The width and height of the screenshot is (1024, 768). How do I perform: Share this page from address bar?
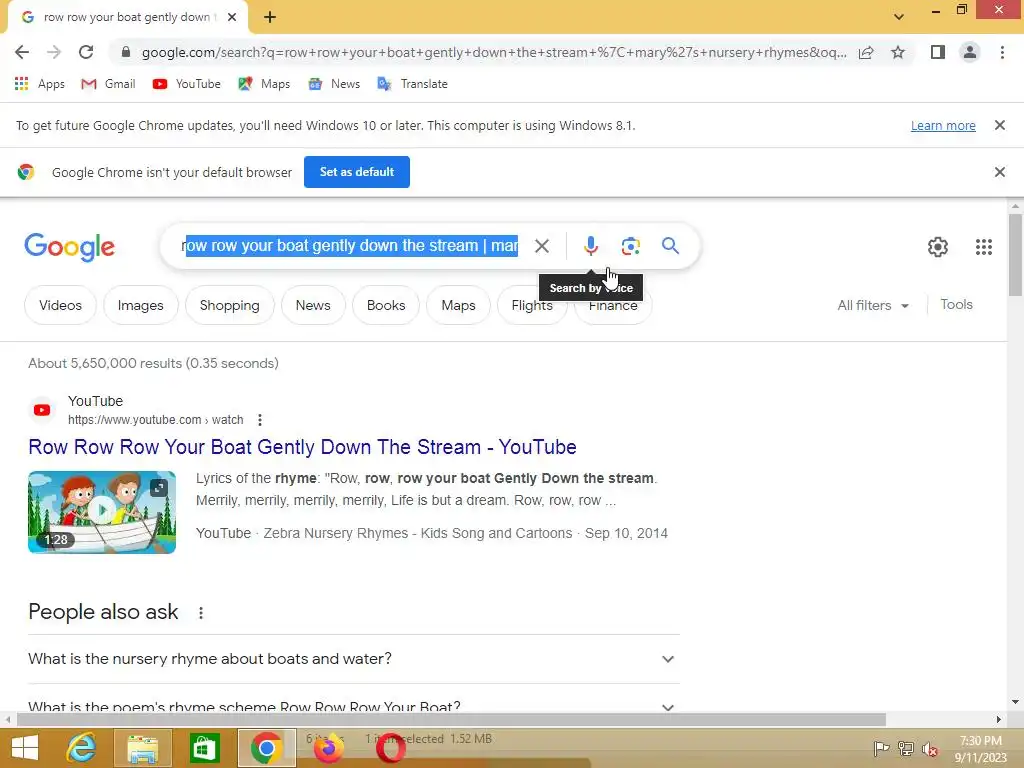pos(867,52)
